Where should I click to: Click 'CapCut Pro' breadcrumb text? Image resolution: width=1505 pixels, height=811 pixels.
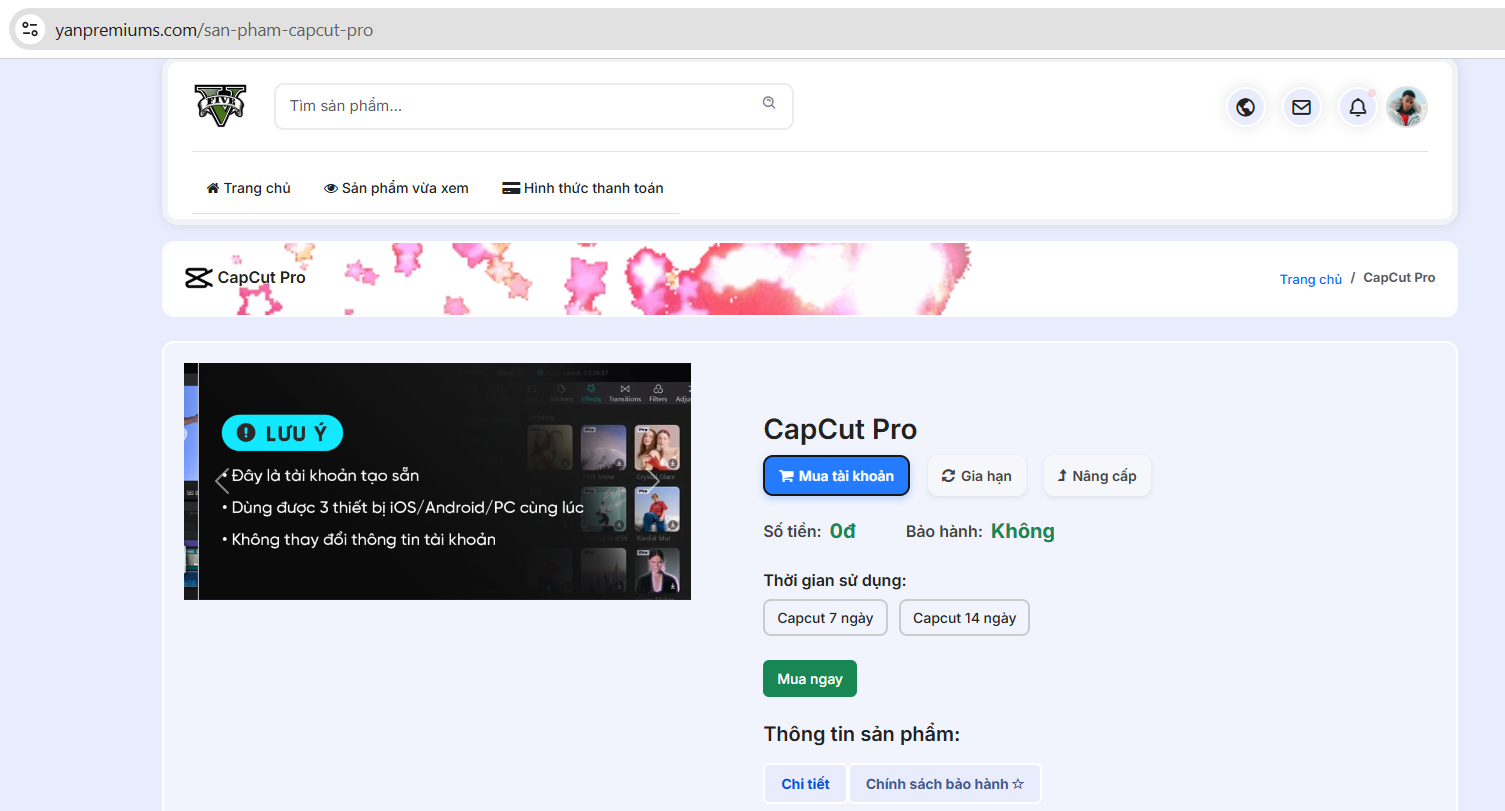1399,278
